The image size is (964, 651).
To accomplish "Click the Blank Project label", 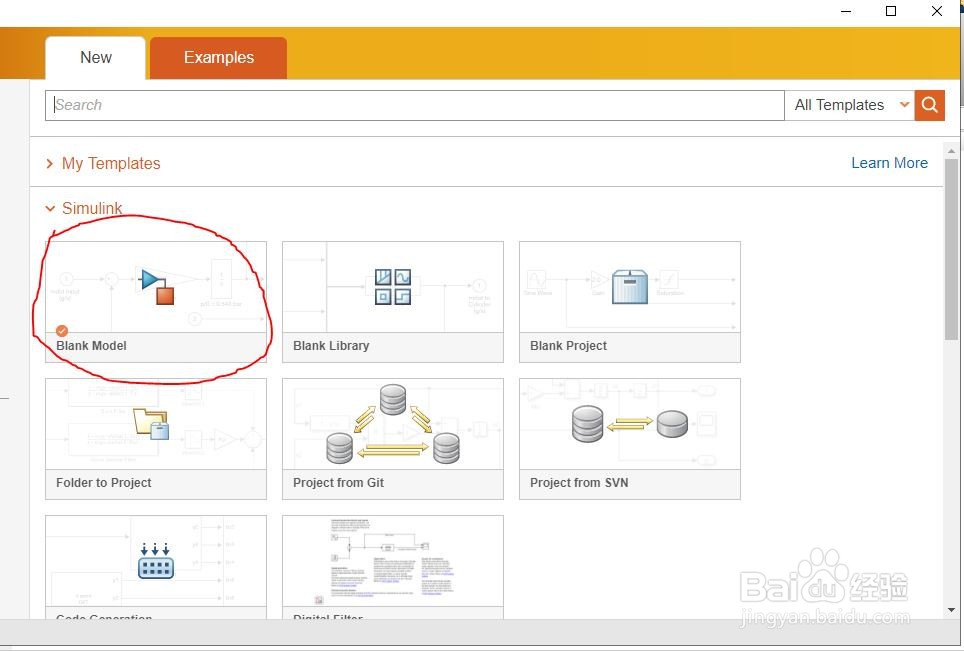I will pos(568,346).
